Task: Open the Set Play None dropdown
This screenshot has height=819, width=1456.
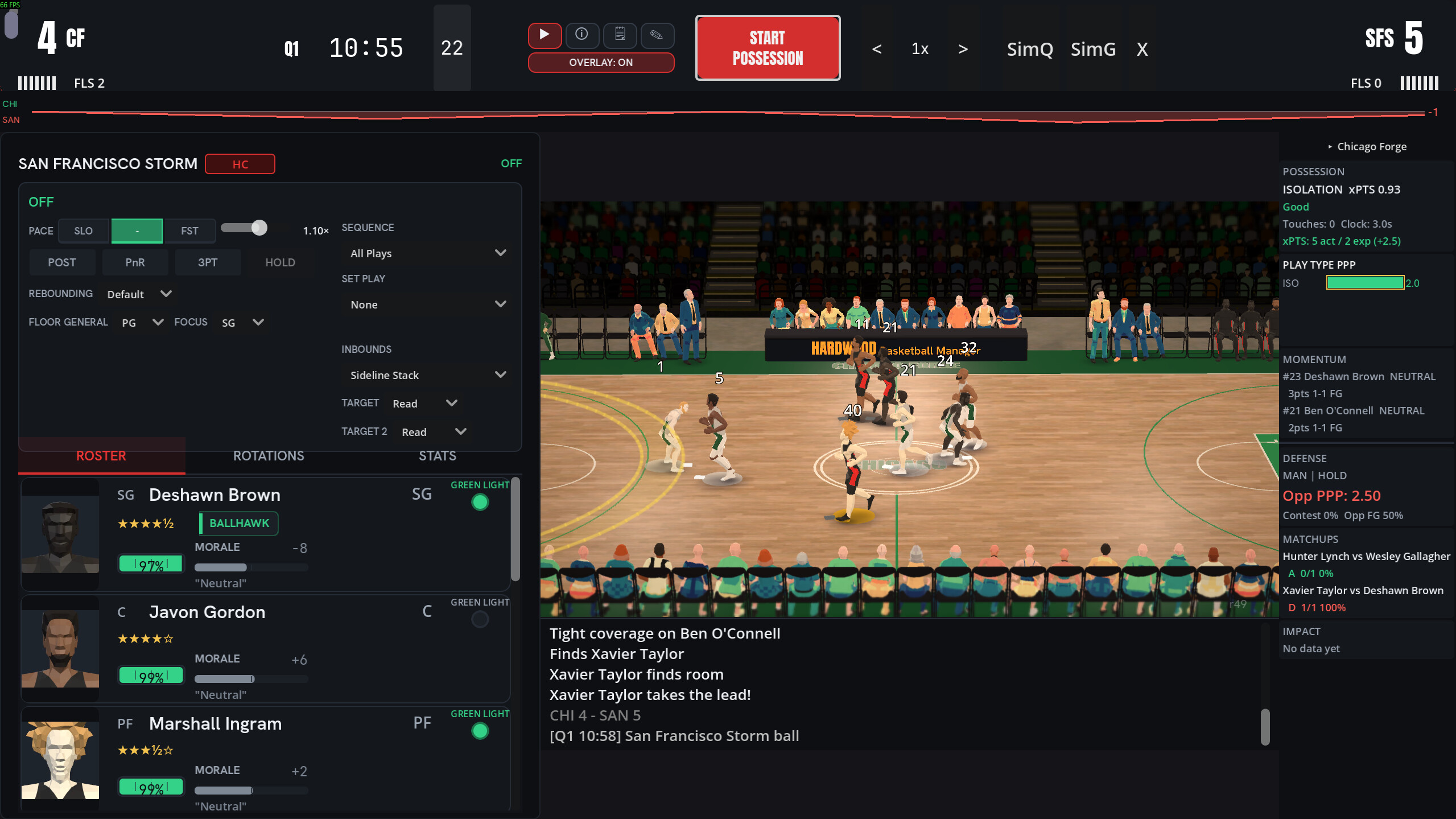Action: 427,304
